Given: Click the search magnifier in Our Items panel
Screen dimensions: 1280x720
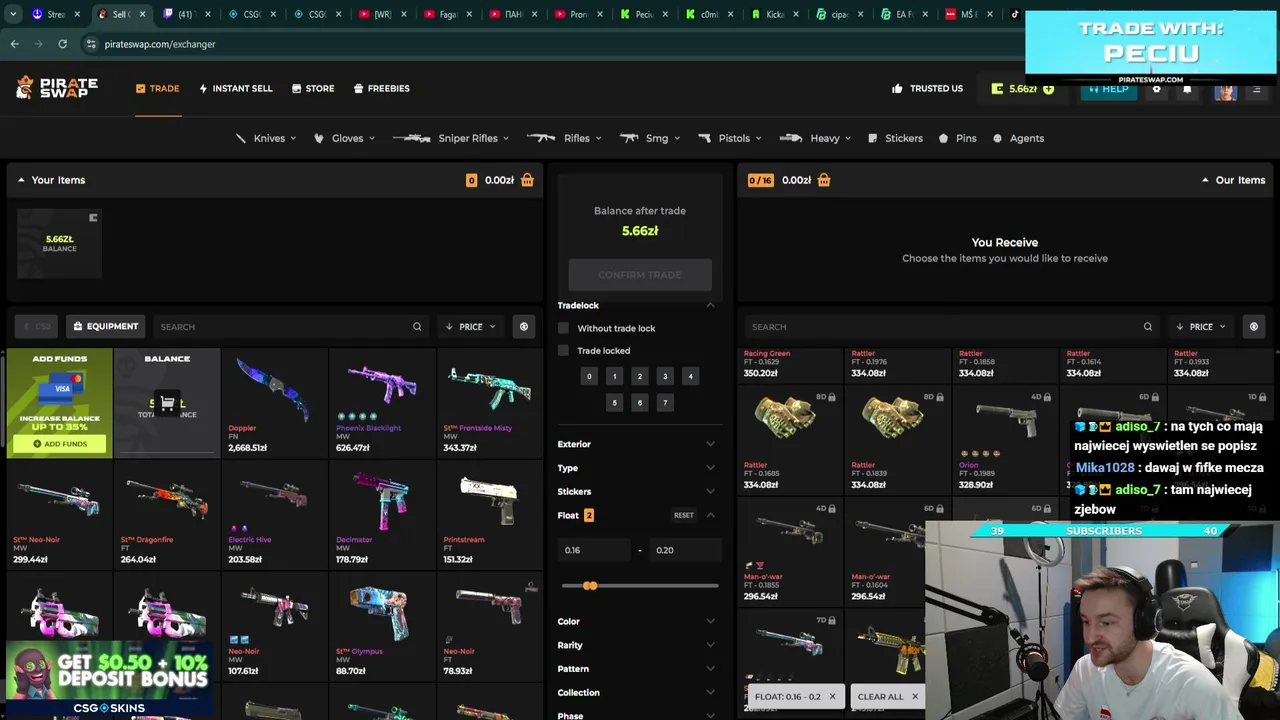Looking at the screenshot, I should pyautogui.click(x=1148, y=327).
